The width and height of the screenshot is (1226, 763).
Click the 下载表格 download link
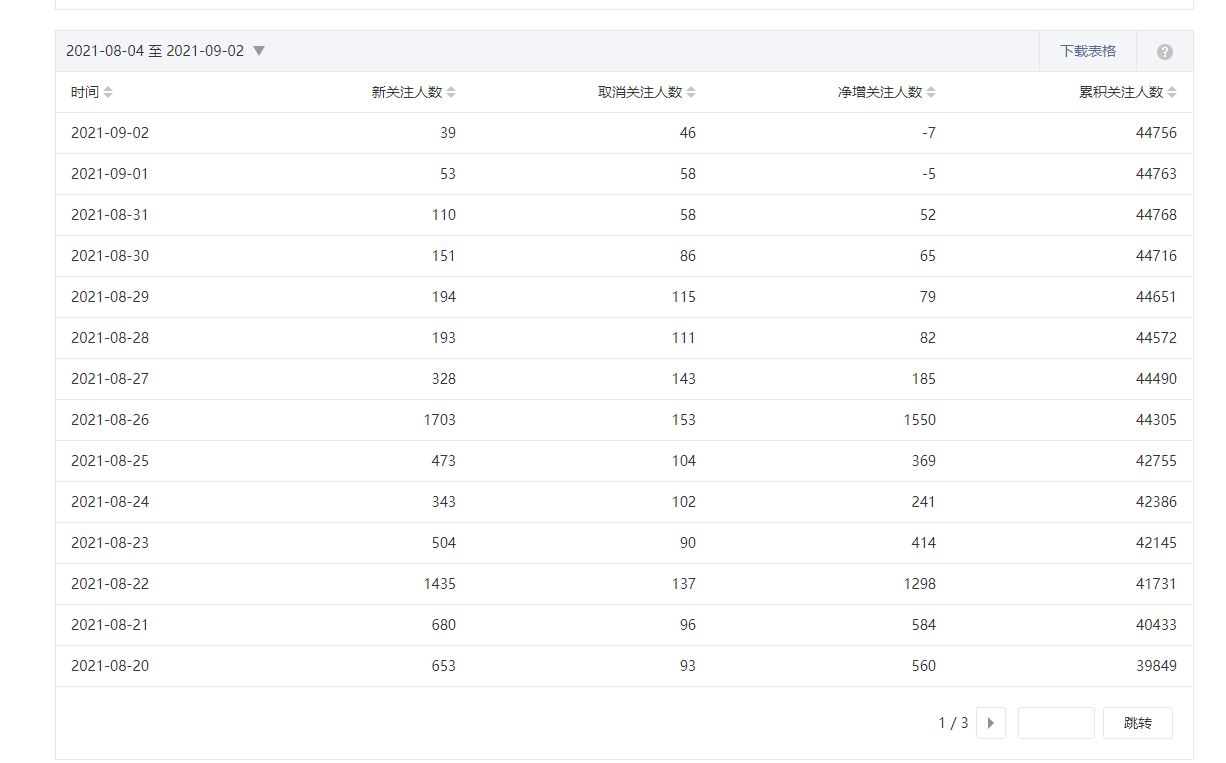coord(1087,51)
